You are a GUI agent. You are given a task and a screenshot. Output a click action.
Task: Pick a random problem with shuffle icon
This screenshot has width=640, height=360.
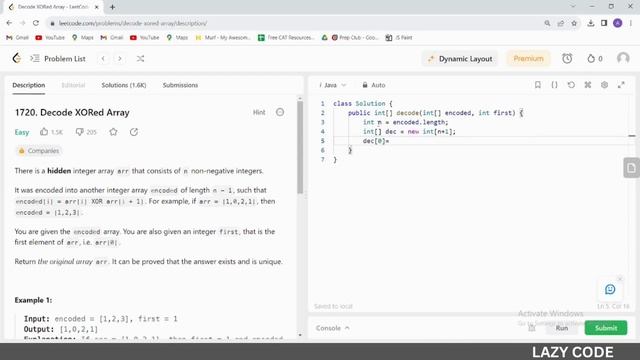pos(140,59)
